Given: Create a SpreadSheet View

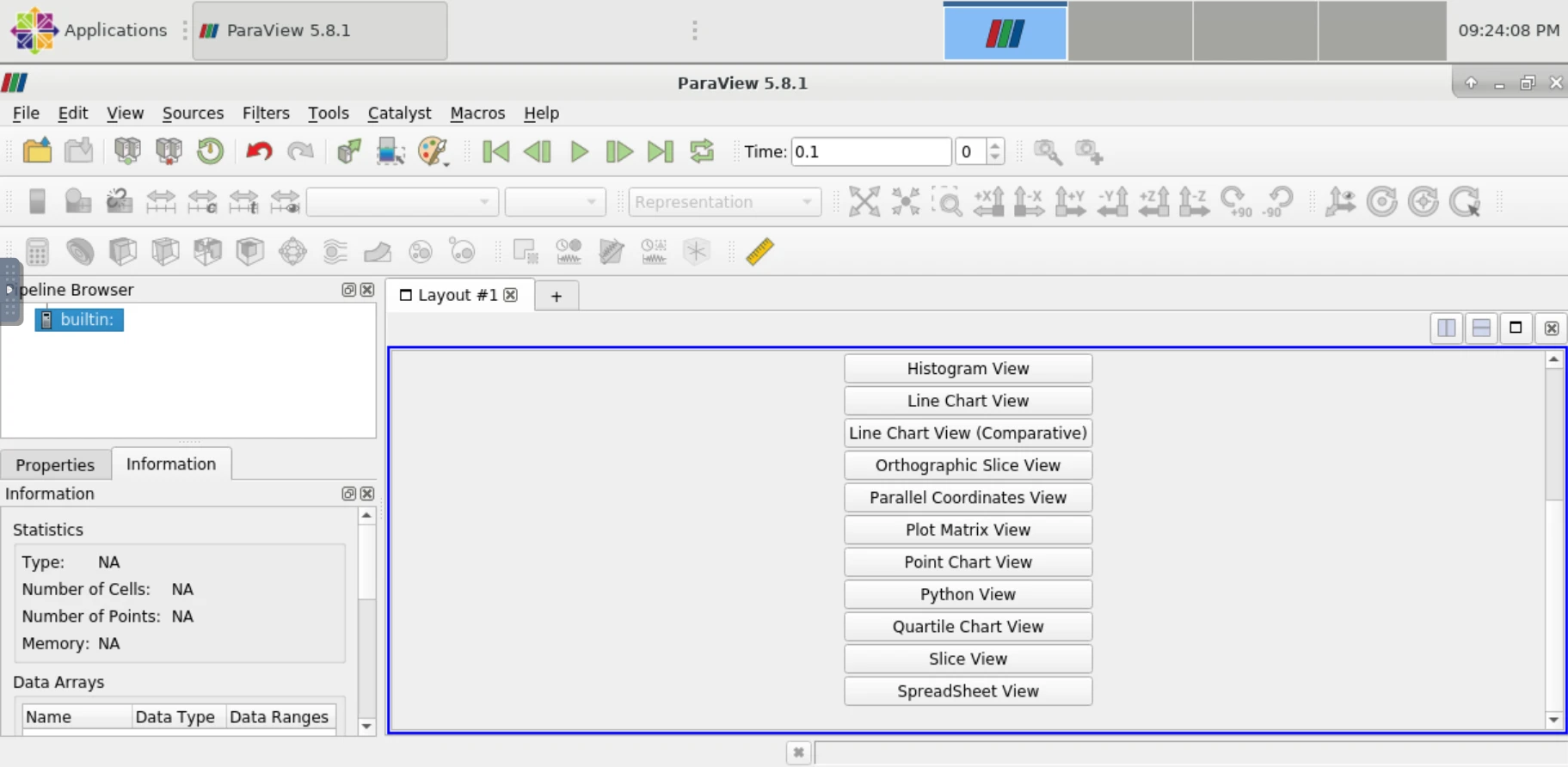Looking at the screenshot, I should tap(968, 691).
